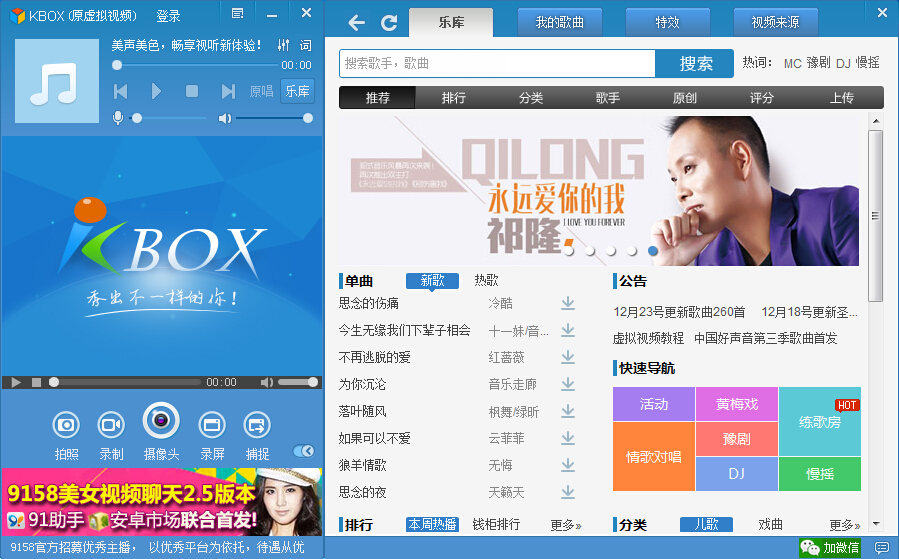
Task: Click the 捕捉 capture icon
Action: (x=257, y=425)
